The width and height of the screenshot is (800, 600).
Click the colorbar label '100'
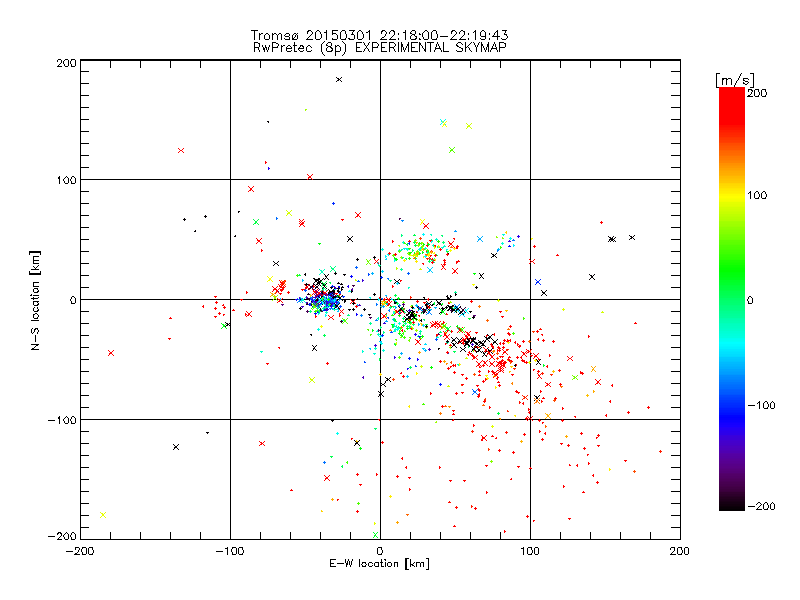(x=757, y=195)
